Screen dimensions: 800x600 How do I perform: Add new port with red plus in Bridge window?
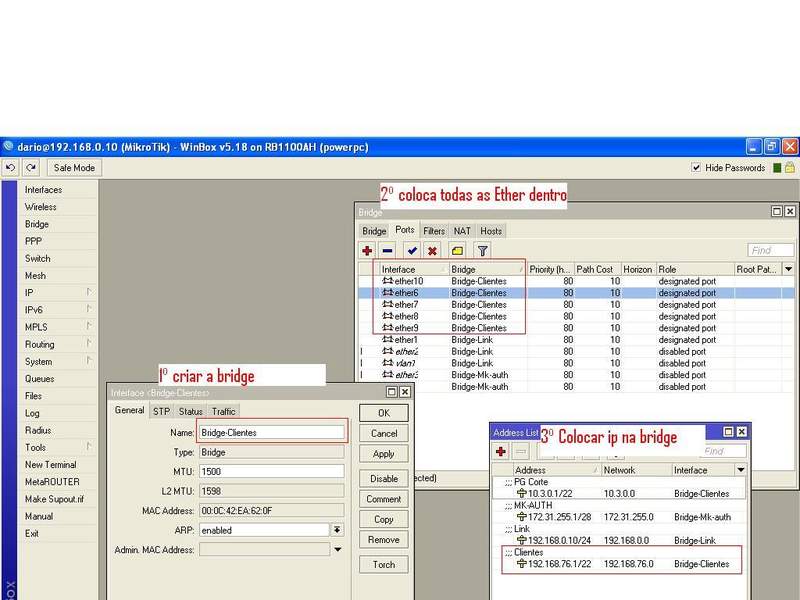pyautogui.click(x=367, y=251)
